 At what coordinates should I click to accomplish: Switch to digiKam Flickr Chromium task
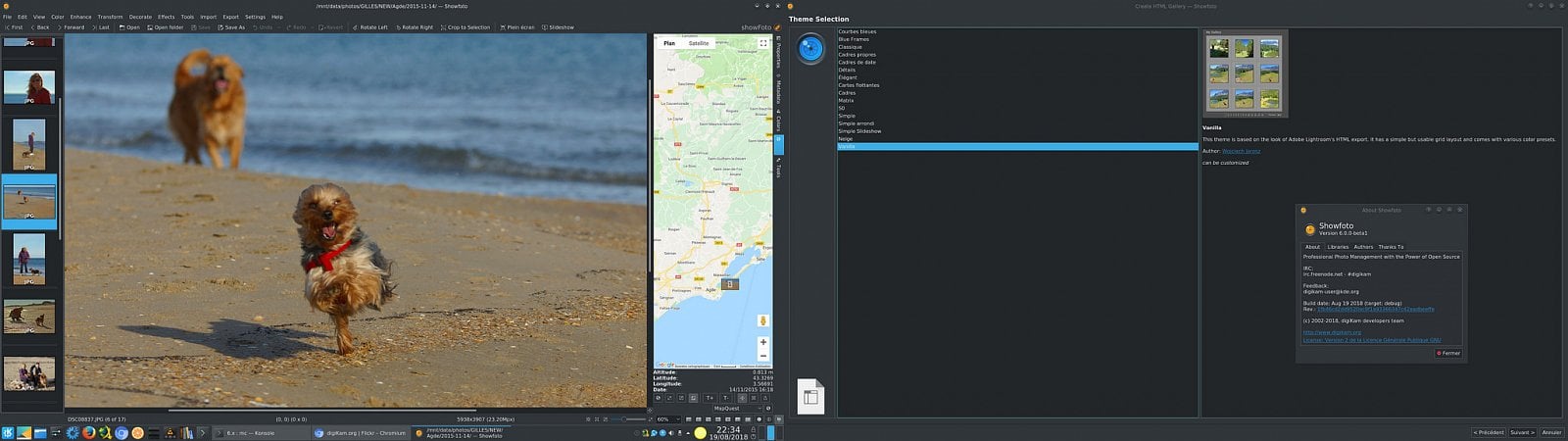coord(360,432)
